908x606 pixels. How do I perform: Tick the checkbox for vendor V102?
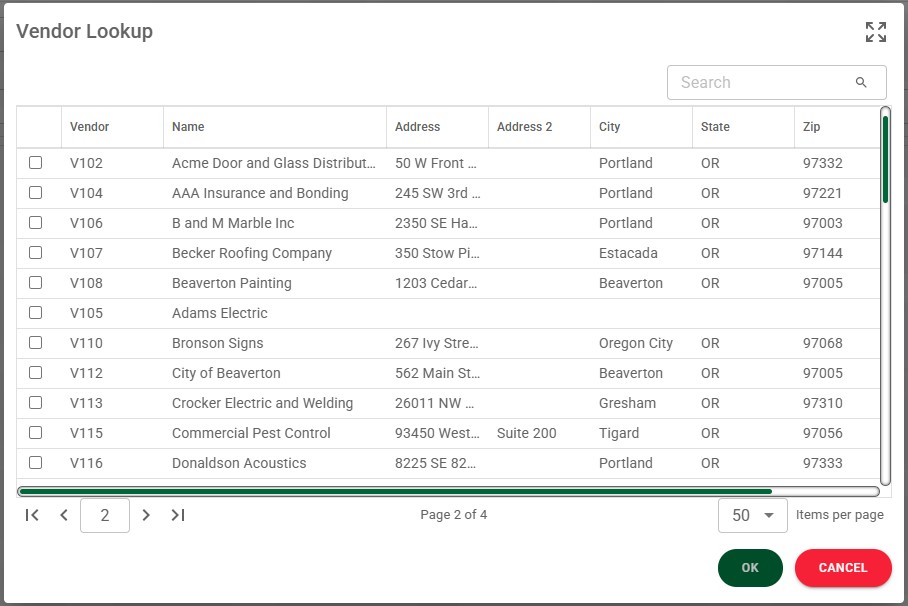pos(36,163)
